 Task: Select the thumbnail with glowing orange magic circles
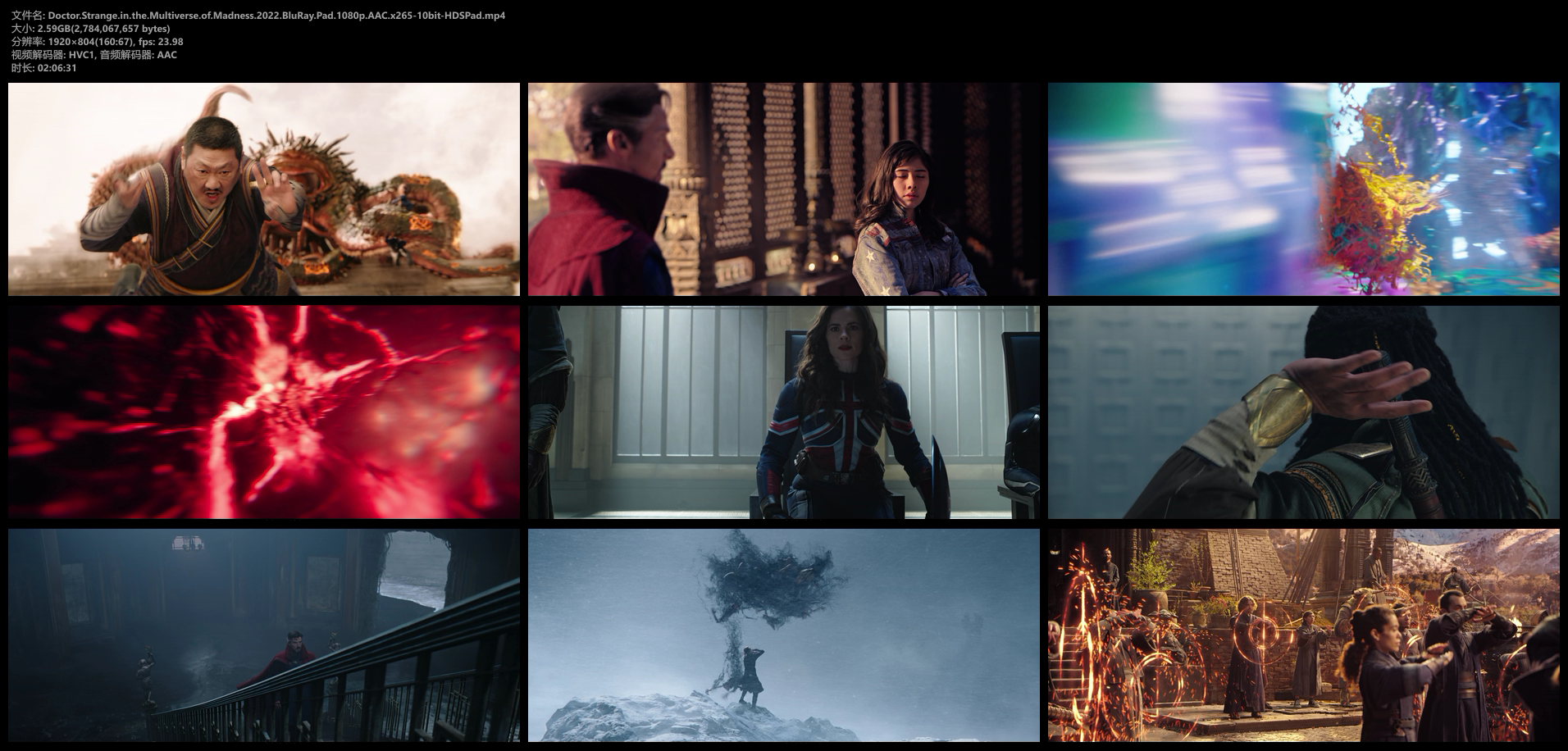coord(1303,635)
